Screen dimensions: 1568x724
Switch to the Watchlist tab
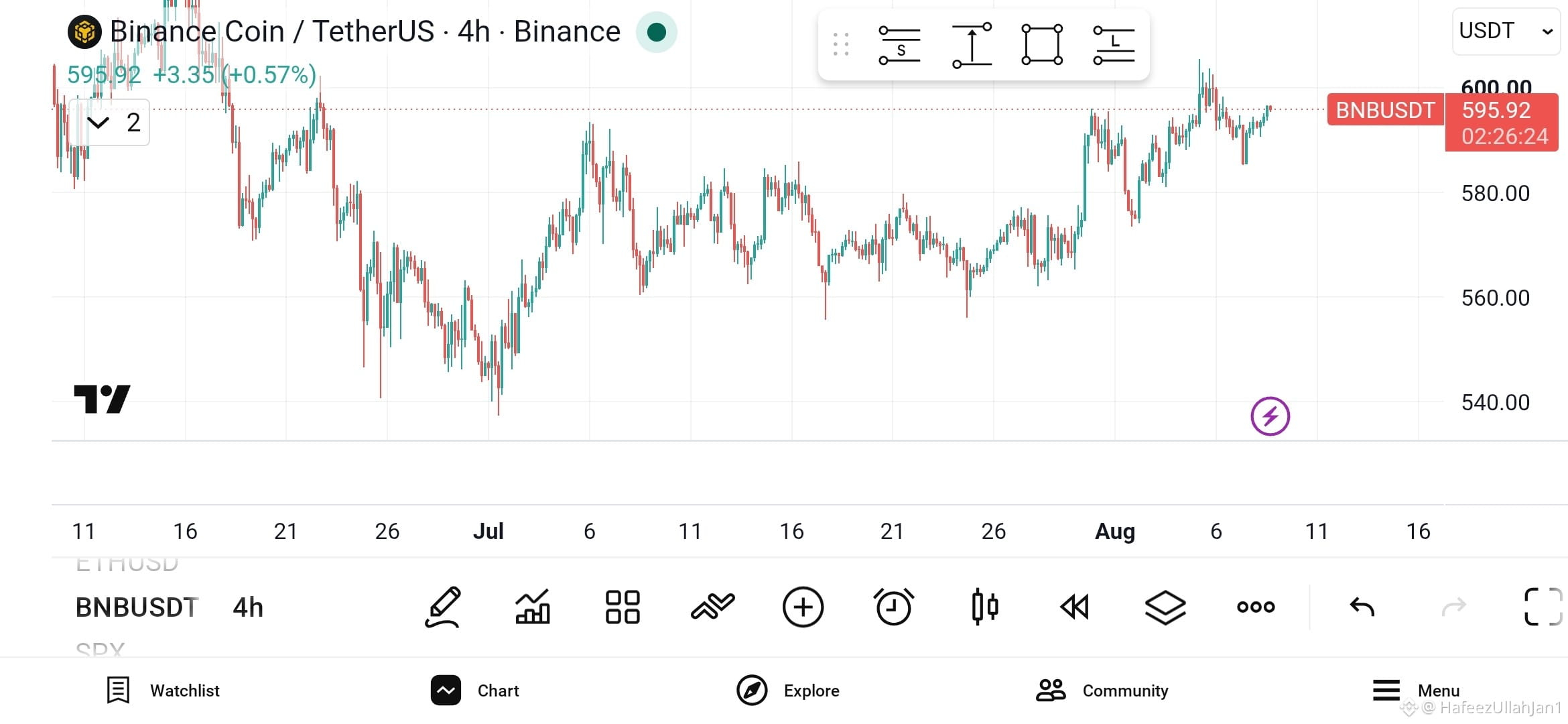163,690
